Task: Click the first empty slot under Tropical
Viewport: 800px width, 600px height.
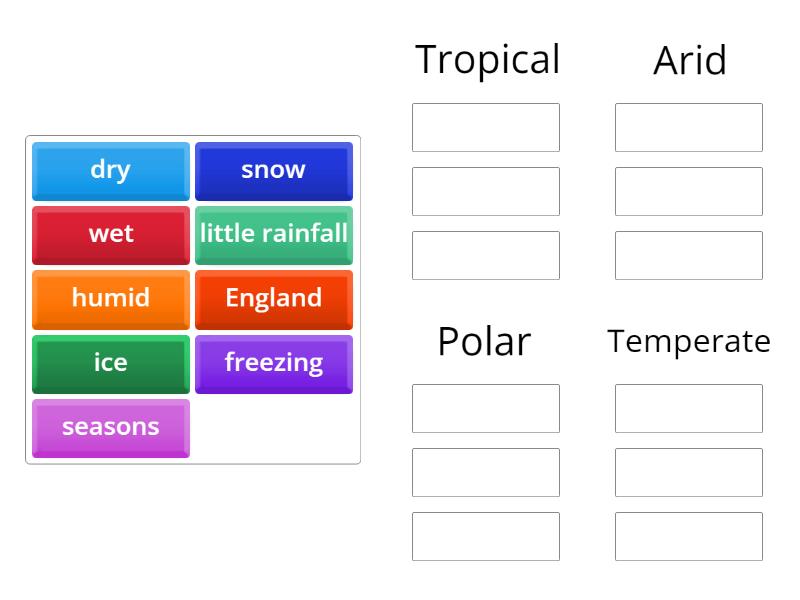Action: (485, 127)
